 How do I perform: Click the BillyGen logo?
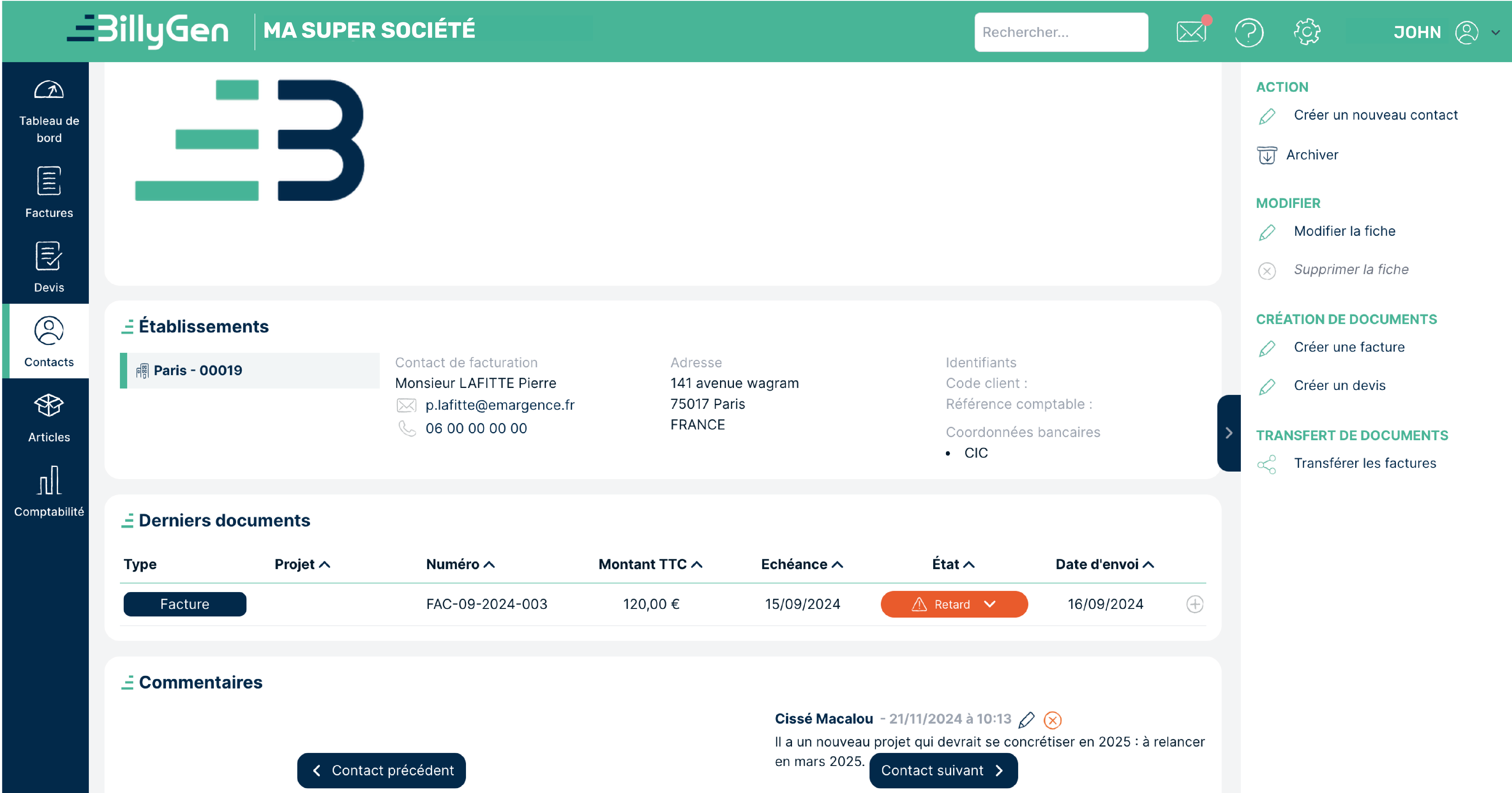click(147, 30)
